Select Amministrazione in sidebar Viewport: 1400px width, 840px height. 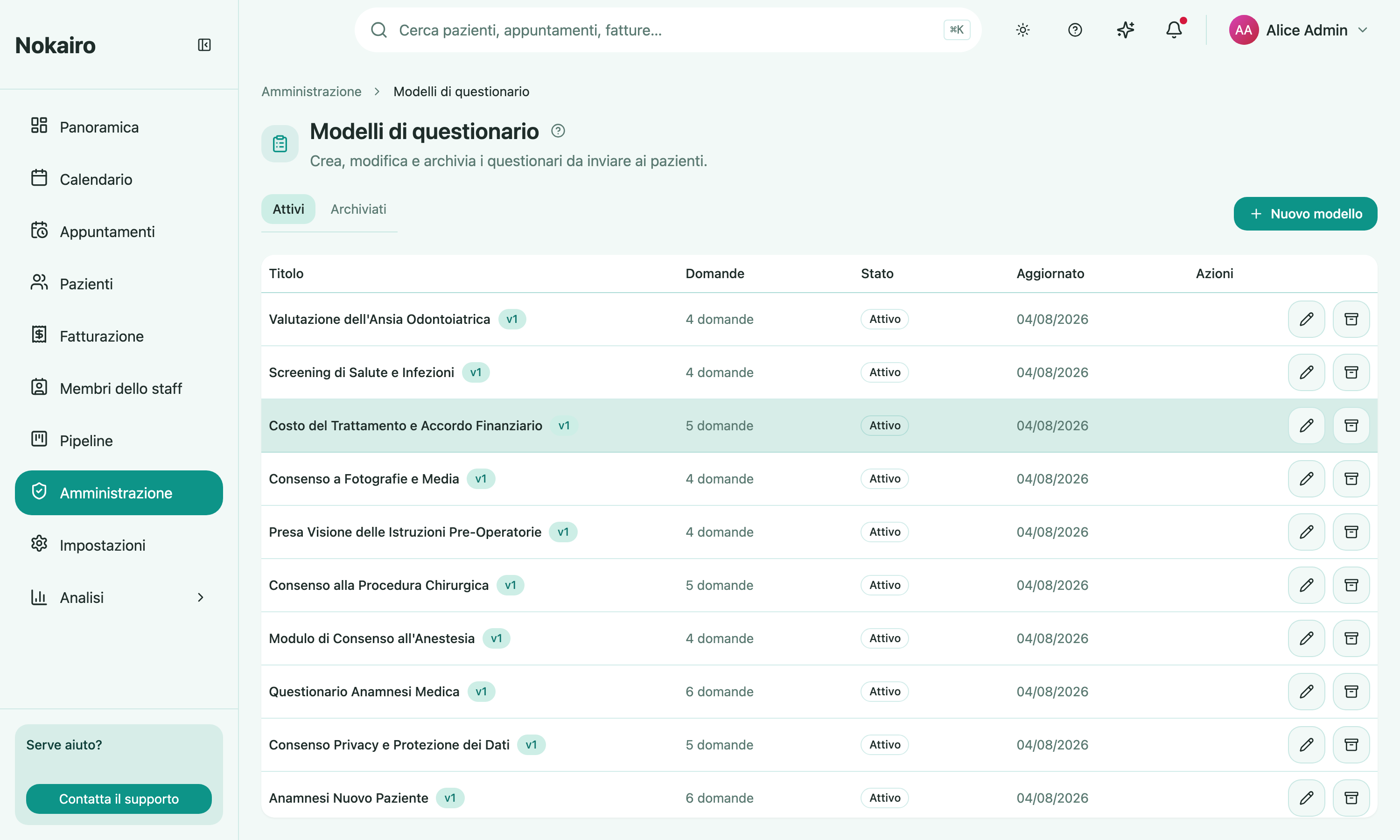pyautogui.click(x=119, y=492)
